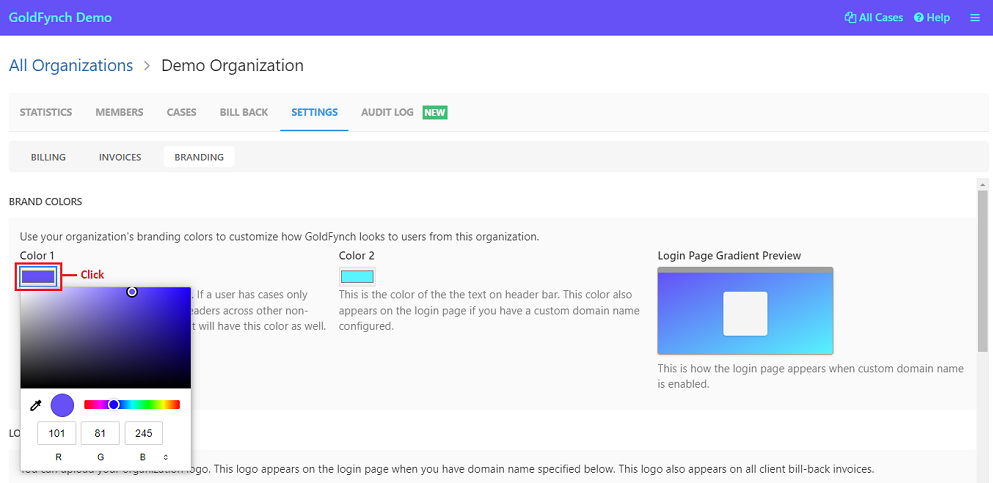The width and height of the screenshot is (993, 483).
Task: Click the eyedropper tool in color picker
Action: tap(36, 405)
